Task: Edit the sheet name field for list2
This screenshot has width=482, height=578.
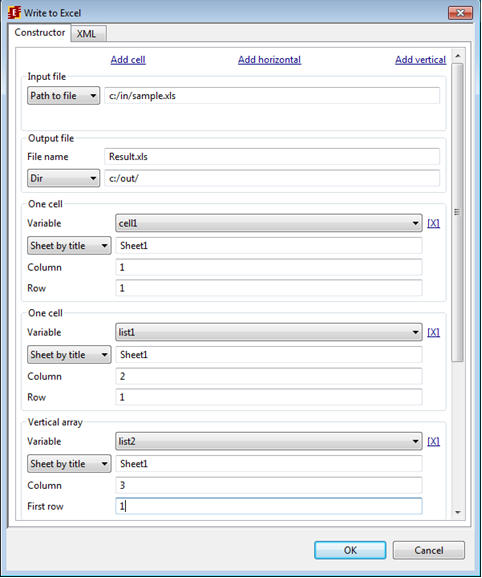Action: pos(269,464)
